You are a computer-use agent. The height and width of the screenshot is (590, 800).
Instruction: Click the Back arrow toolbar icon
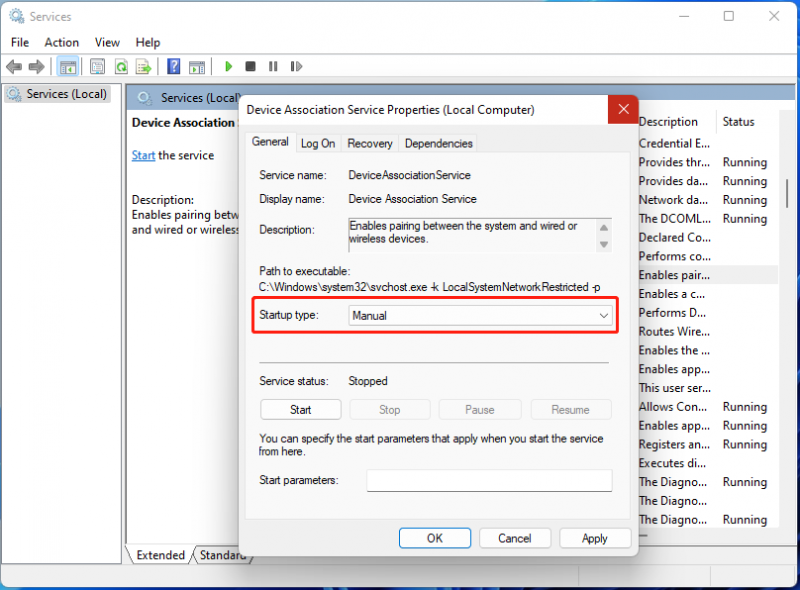pos(14,66)
